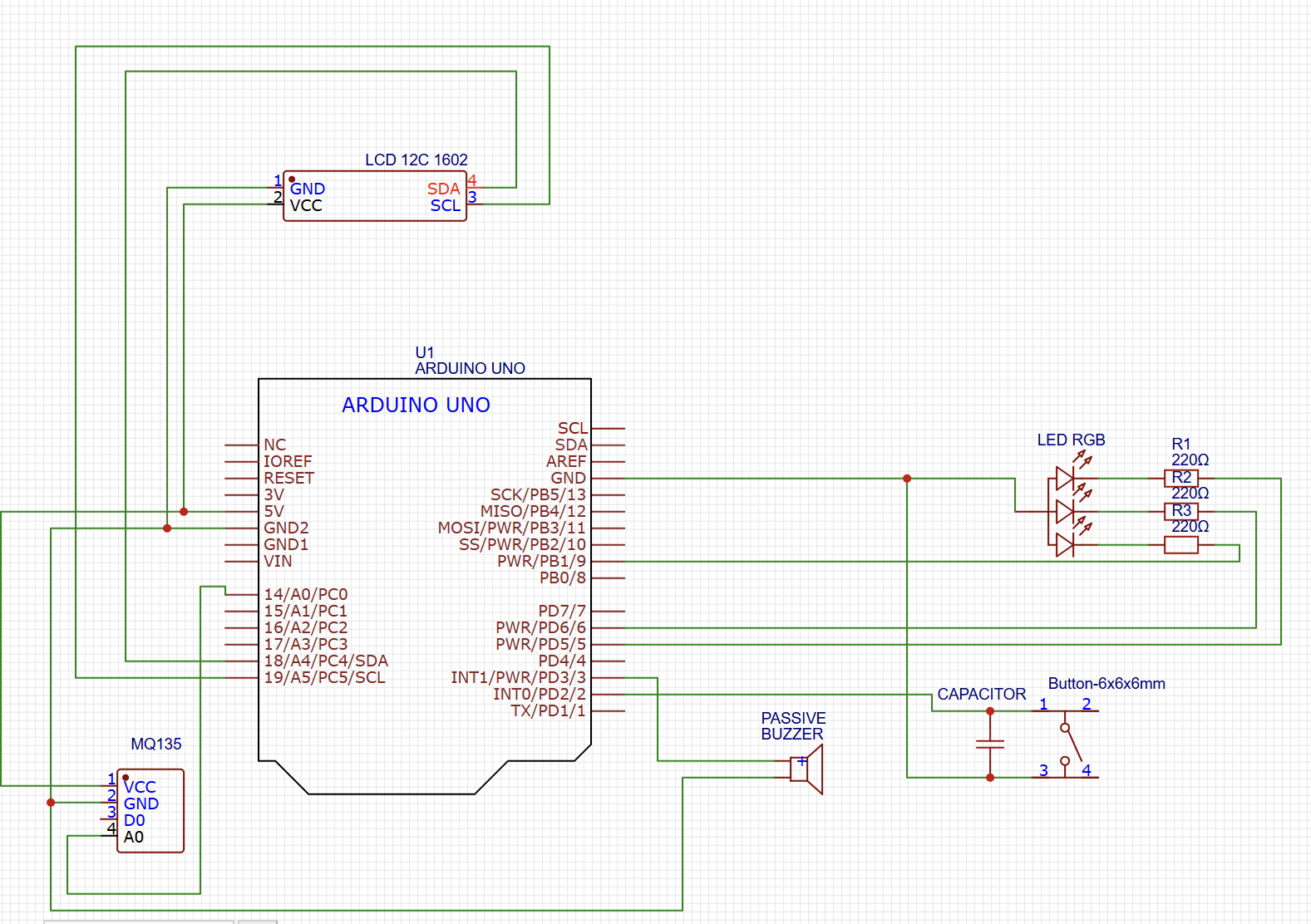Select the push button switch symbol

(1069, 743)
